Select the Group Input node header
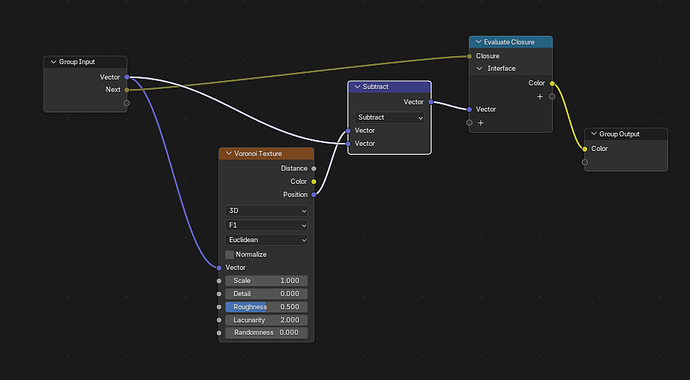This screenshot has width=690, height=380. pos(85,62)
